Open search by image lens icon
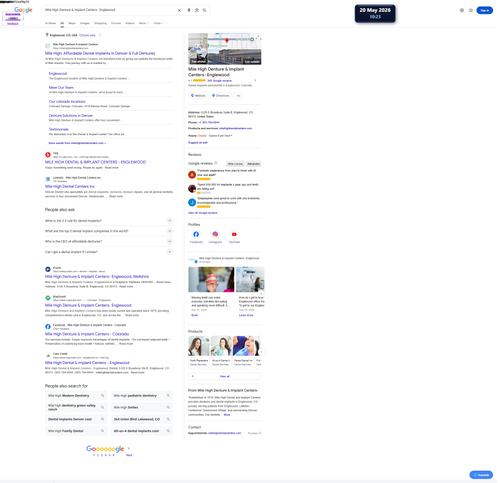The image size is (500, 483). [197, 10]
